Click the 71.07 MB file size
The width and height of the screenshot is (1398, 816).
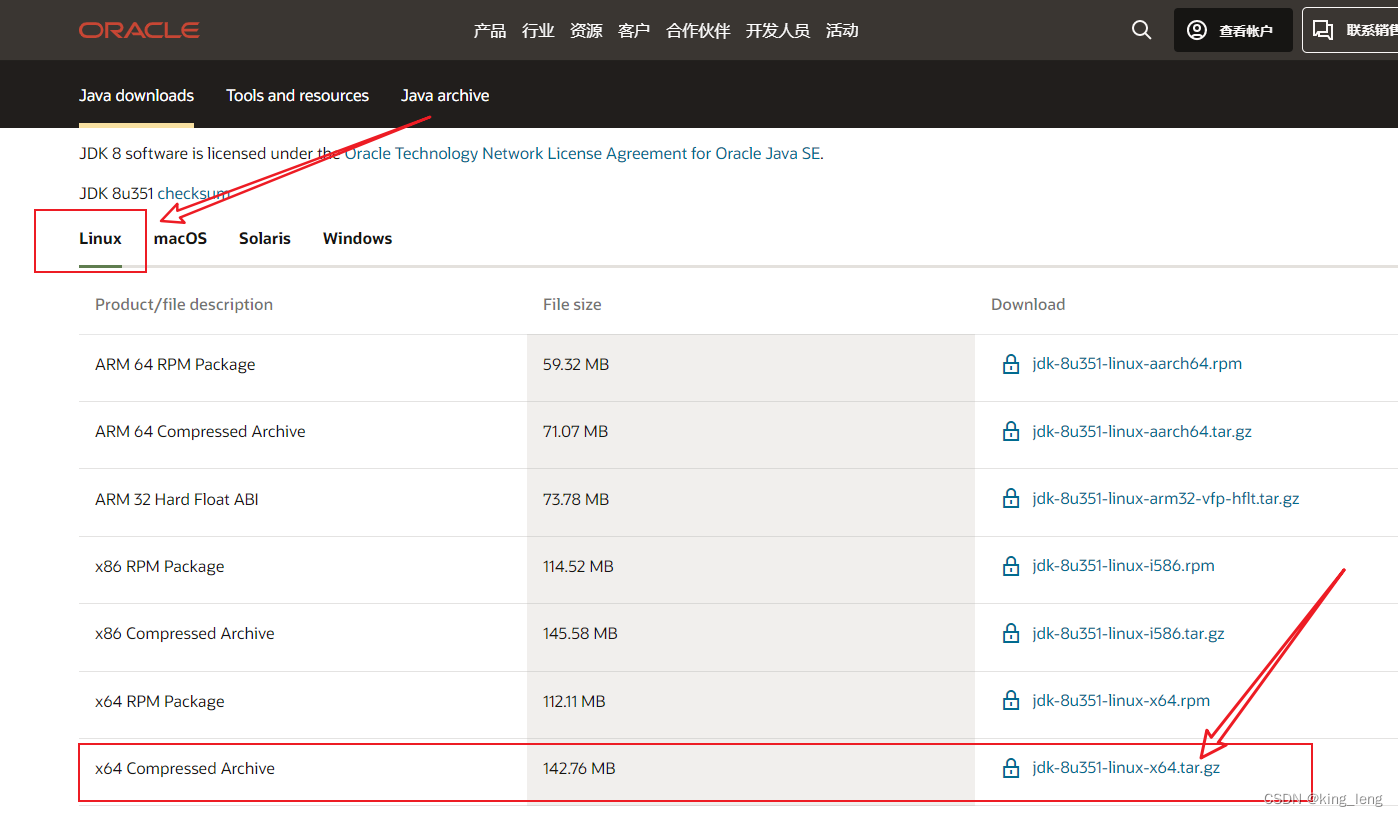575,431
